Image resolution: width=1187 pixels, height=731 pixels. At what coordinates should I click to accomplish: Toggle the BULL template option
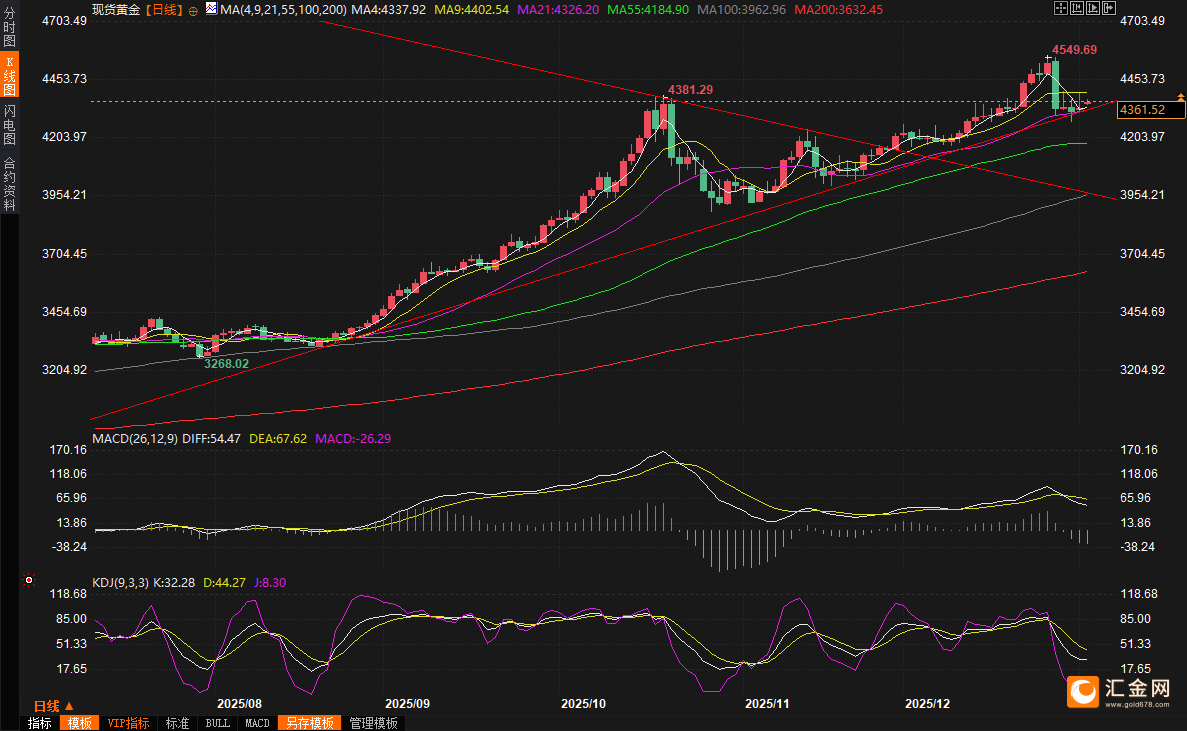click(217, 723)
